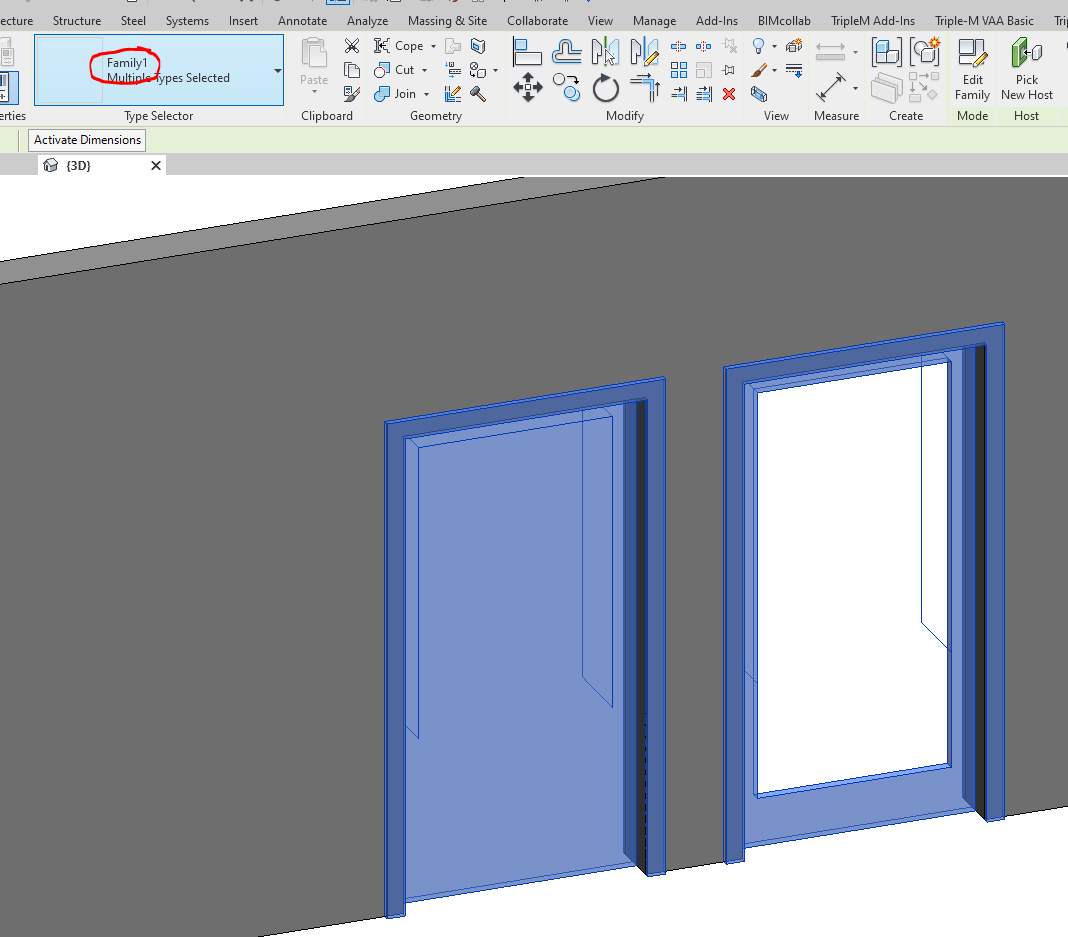1068x937 pixels.
Task: Click the red Delete icon
Action: pos(729,93)
